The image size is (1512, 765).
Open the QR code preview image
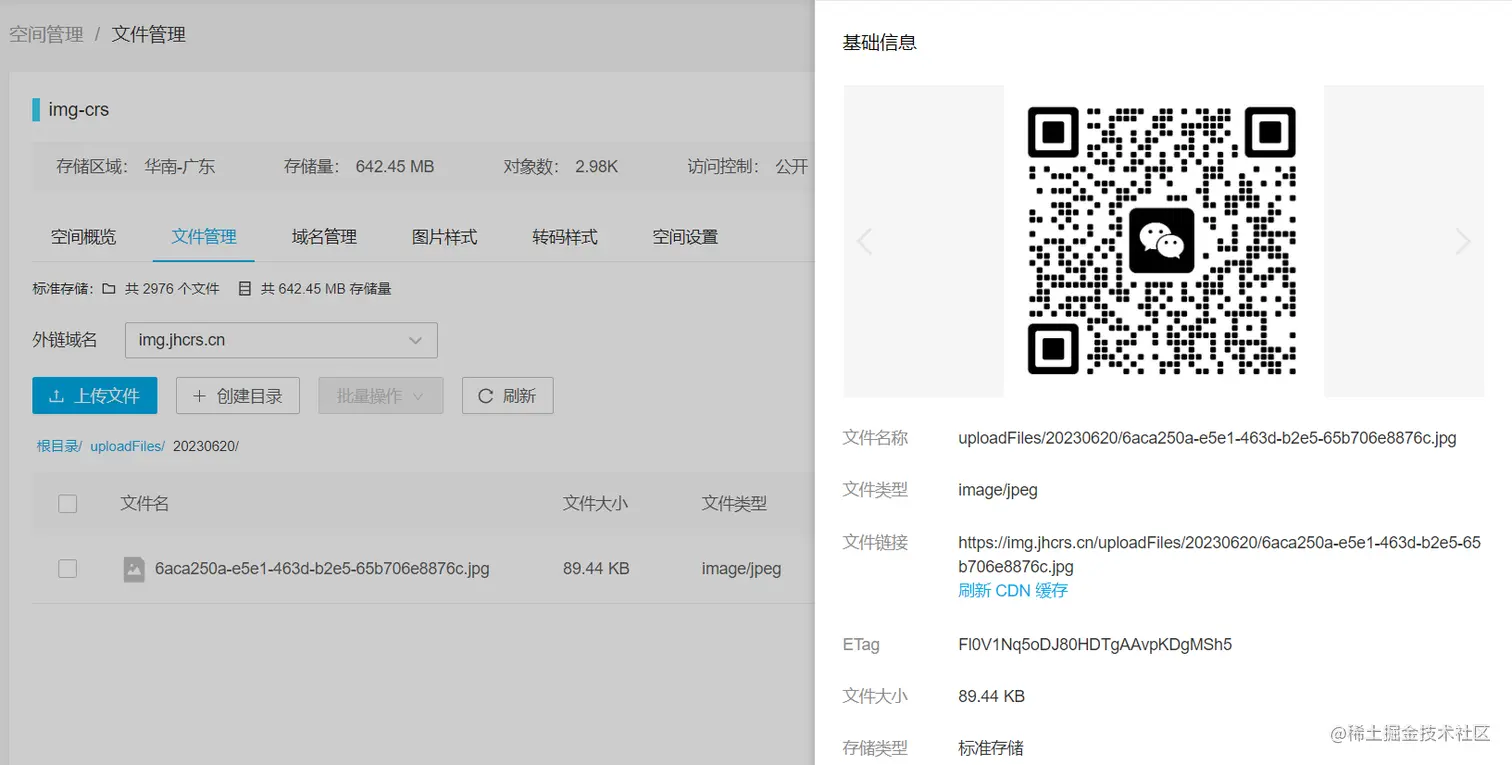[x=1162, y=241]
